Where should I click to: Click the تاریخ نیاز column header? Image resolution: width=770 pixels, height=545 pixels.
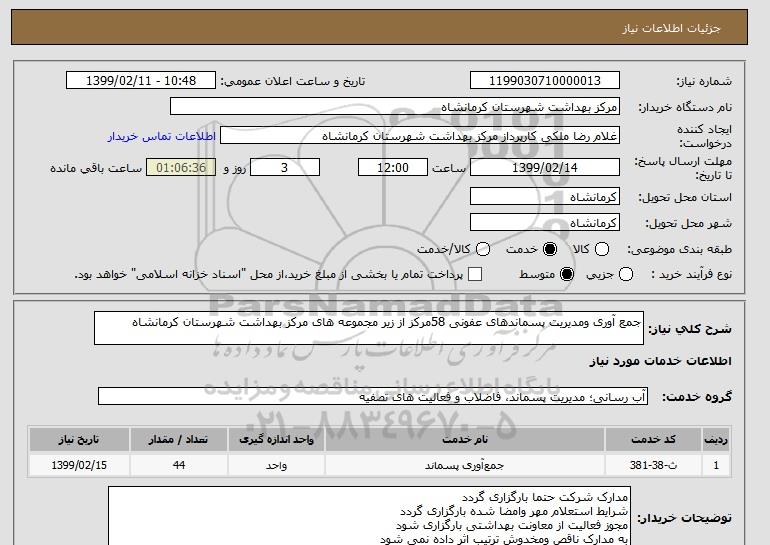coord(79,439)
